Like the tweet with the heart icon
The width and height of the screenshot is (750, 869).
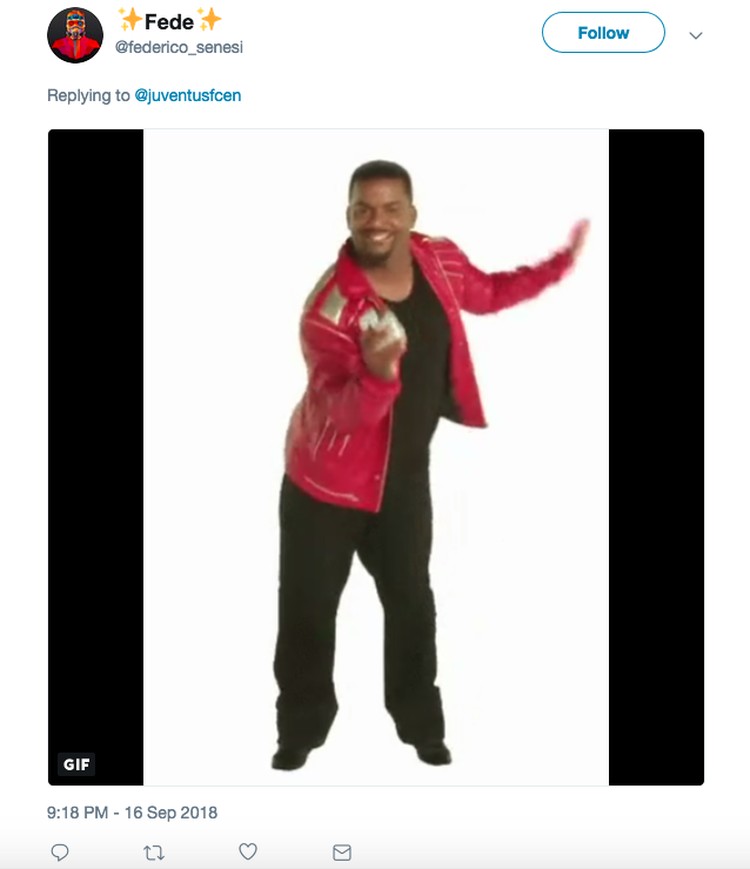[x=248, y=851]
